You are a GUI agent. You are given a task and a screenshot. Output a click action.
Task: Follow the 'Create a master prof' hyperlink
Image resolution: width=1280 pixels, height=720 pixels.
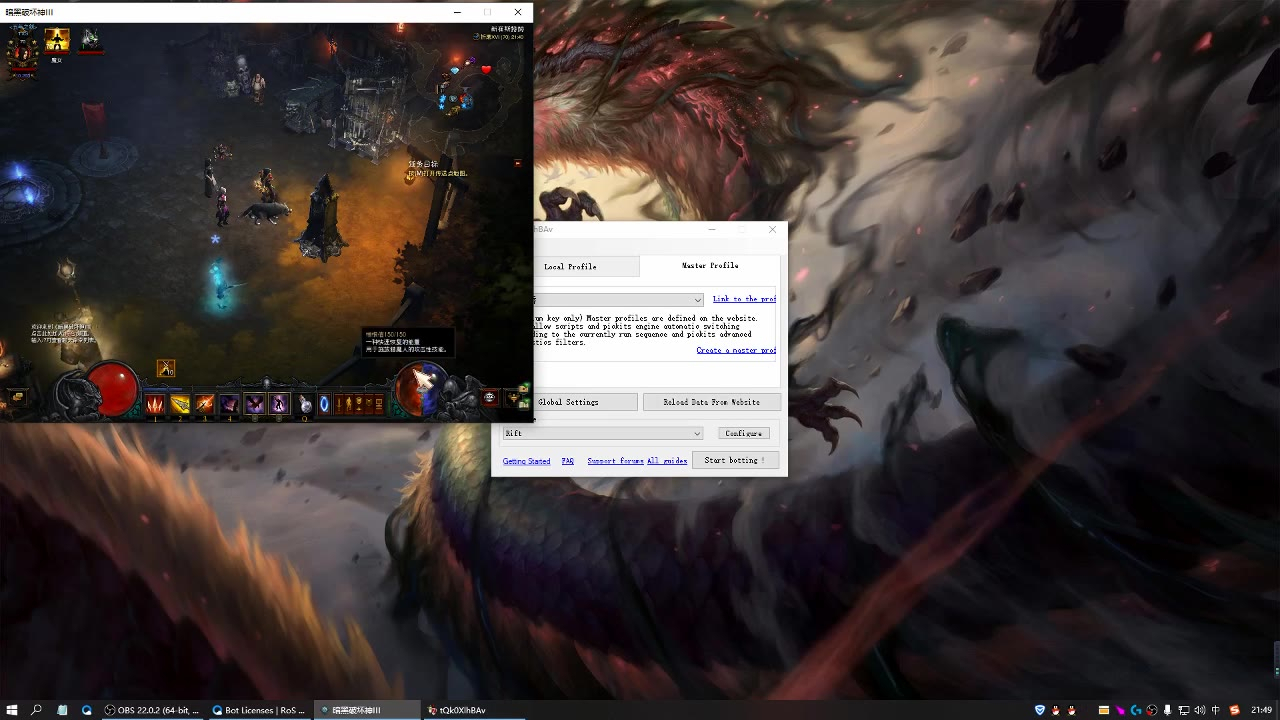736,350
